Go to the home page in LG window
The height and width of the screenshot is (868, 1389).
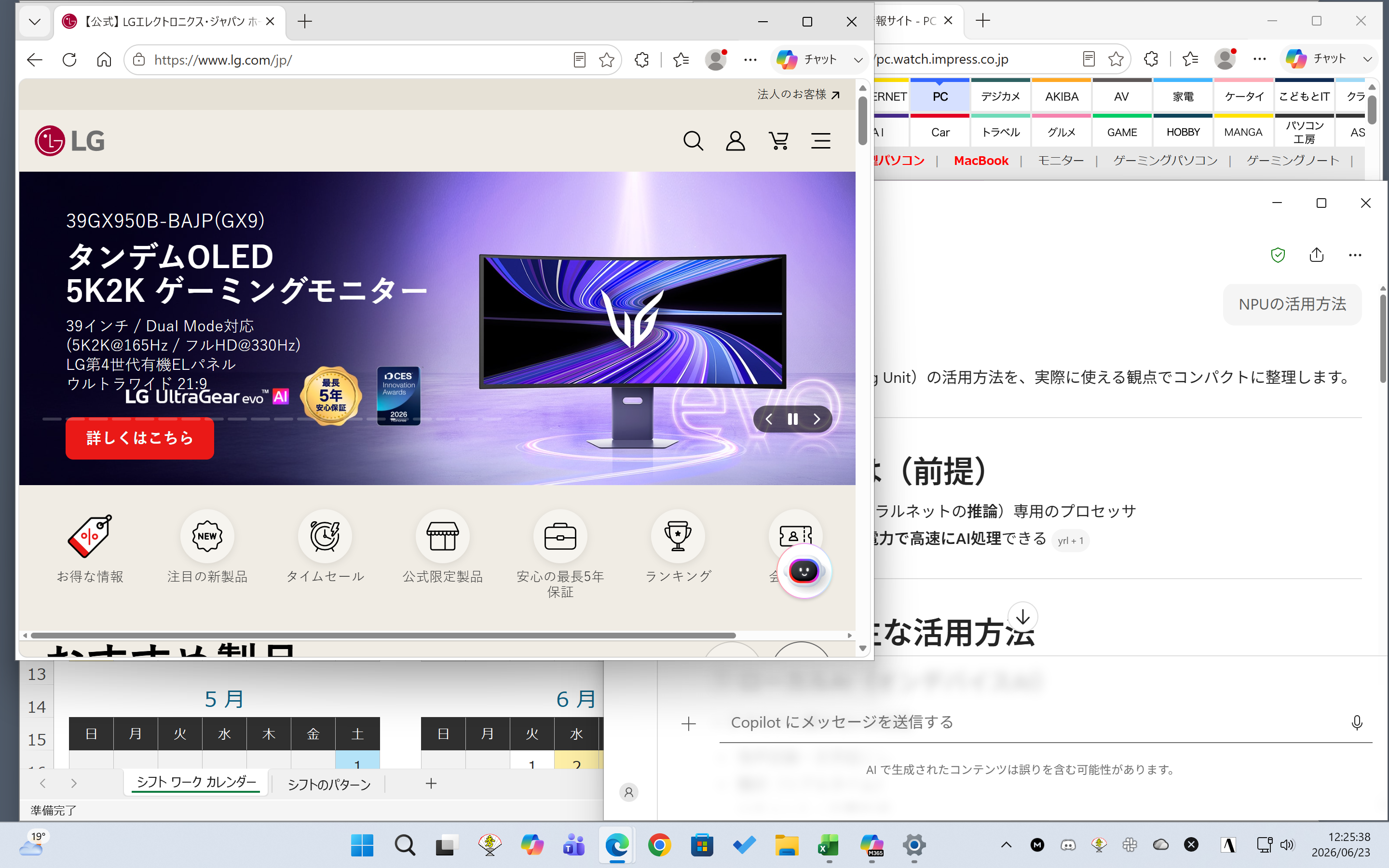click(x=104, y=60)
